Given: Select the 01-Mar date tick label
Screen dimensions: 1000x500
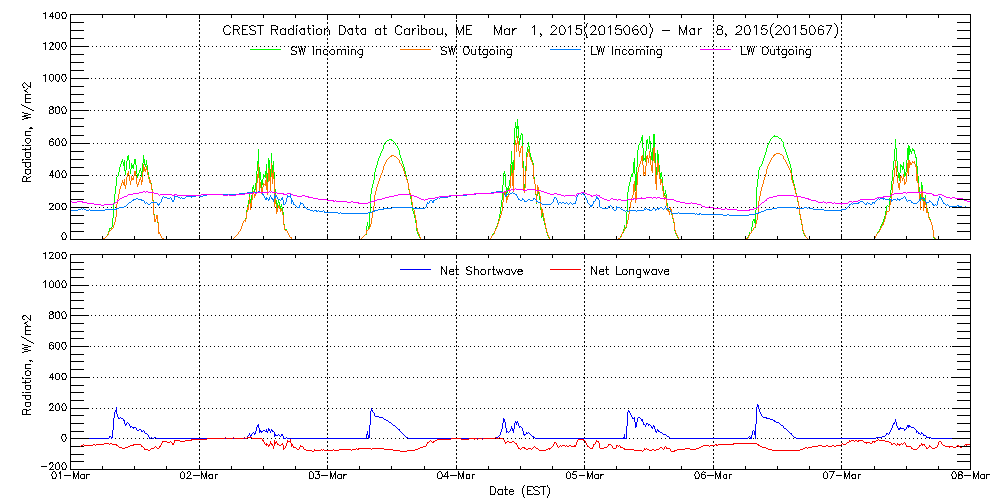Looking at the screenshot, I should [x=71, y=477].
